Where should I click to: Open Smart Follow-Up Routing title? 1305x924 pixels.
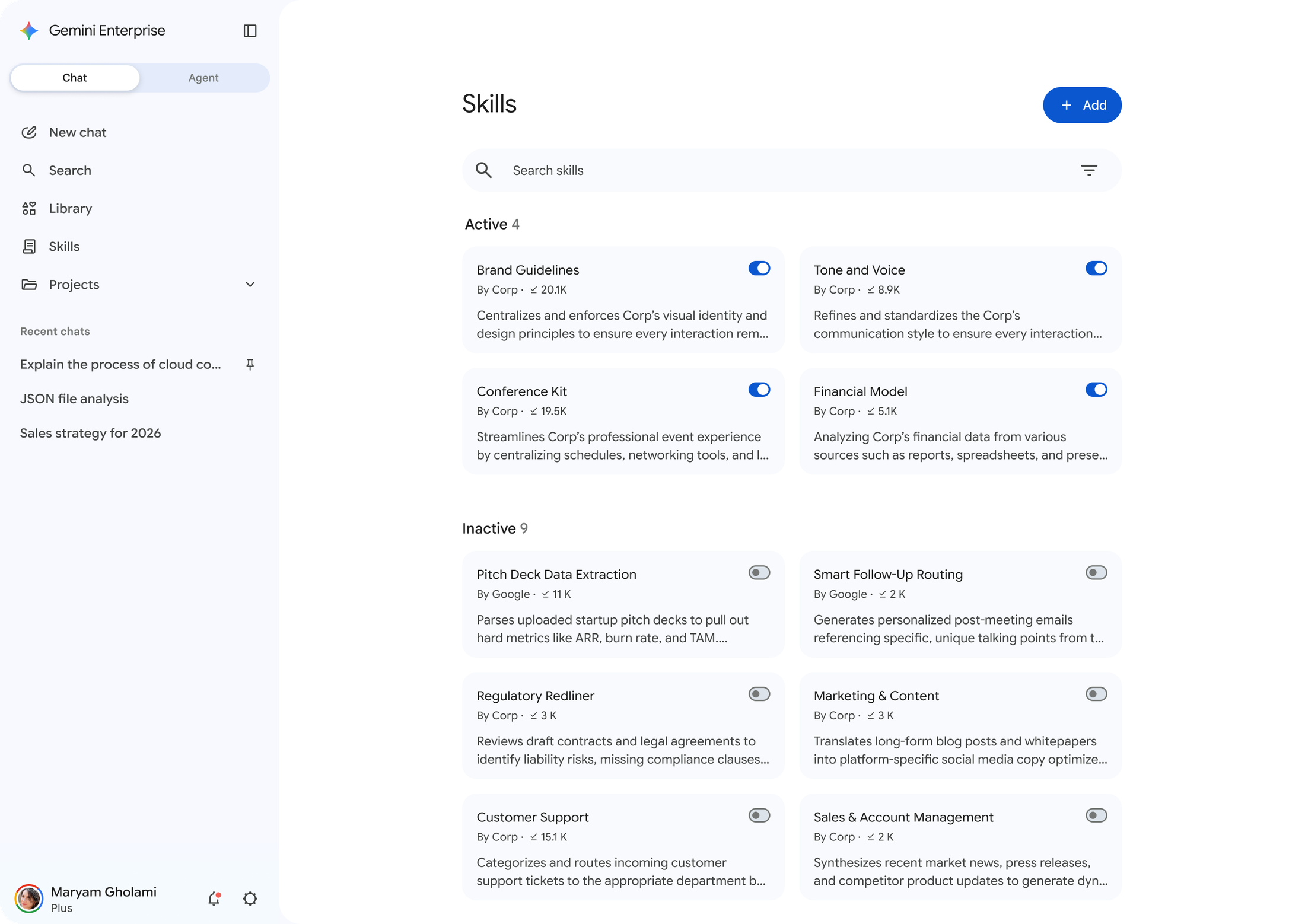tap(888, 574)
